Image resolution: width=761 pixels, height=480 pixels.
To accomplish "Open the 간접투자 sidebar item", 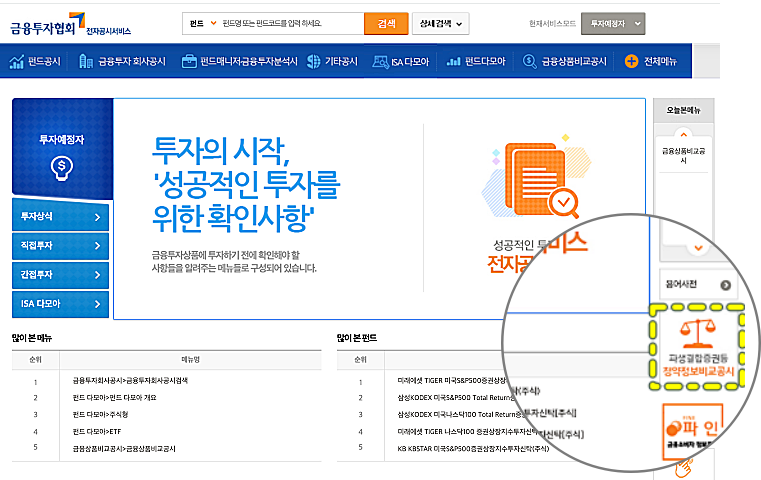I will (x=60, y=275).
